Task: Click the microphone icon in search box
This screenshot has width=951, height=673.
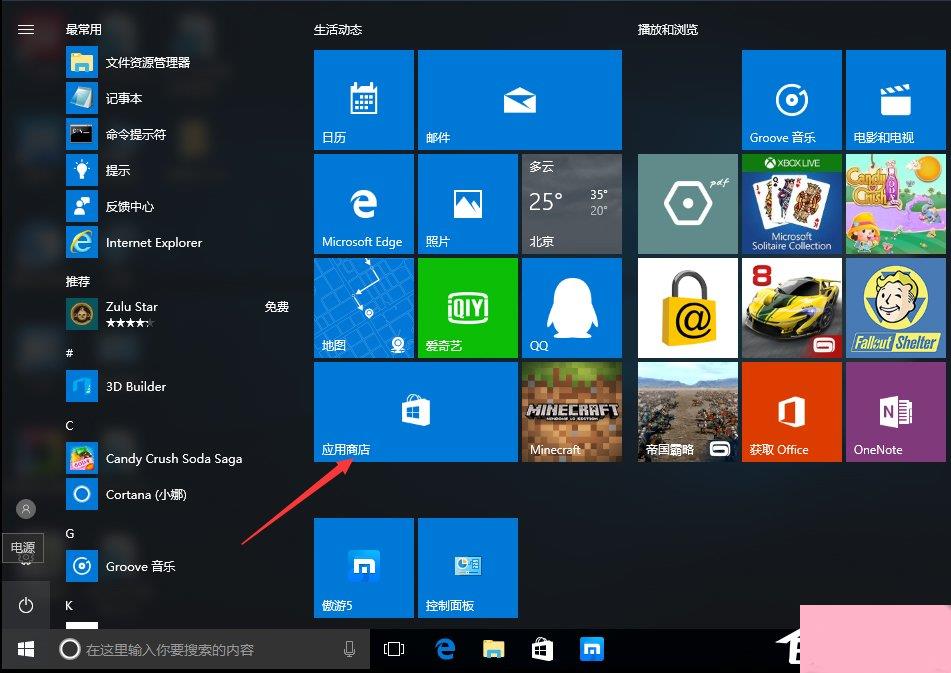Action: tap(349, 649)
